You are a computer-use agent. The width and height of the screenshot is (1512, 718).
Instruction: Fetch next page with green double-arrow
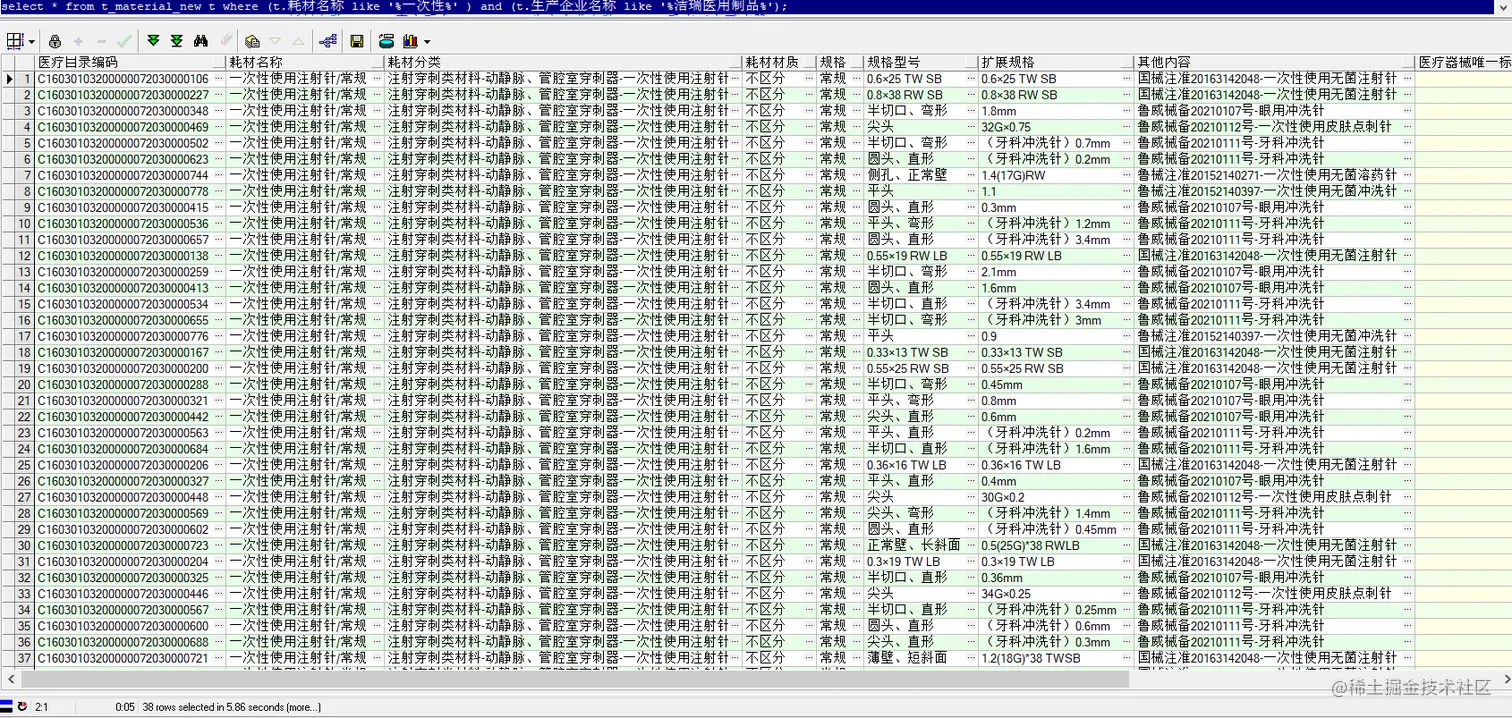(153, 41)
